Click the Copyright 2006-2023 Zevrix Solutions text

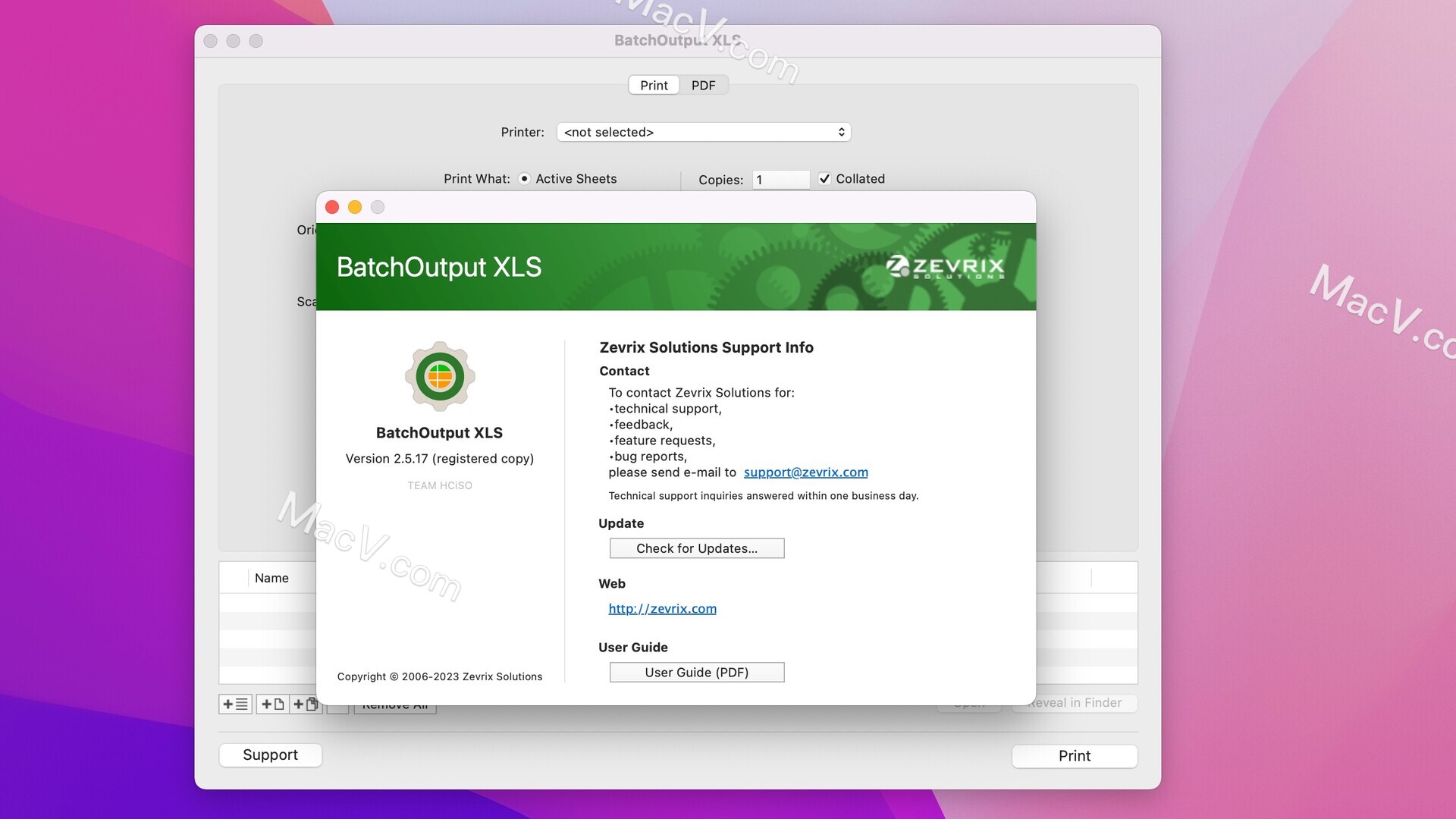point(440,676)
